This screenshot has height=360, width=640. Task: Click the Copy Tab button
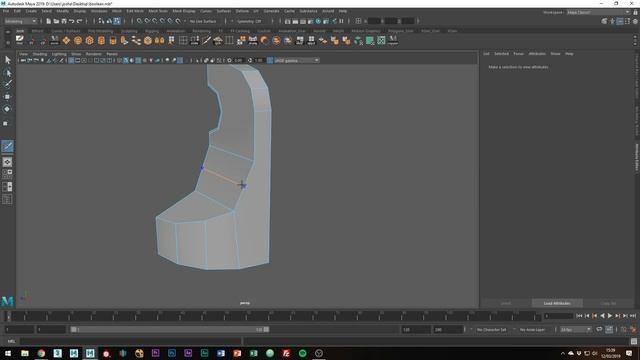[x=608, y=303]
